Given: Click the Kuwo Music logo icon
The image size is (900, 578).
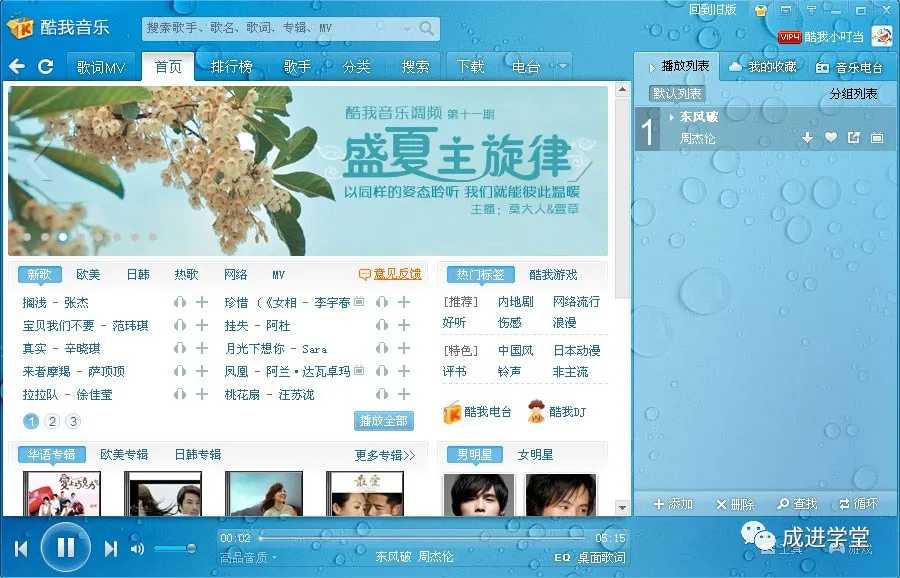Looking at the screenshot, I should pyautogui.click(x=20, y=27).
